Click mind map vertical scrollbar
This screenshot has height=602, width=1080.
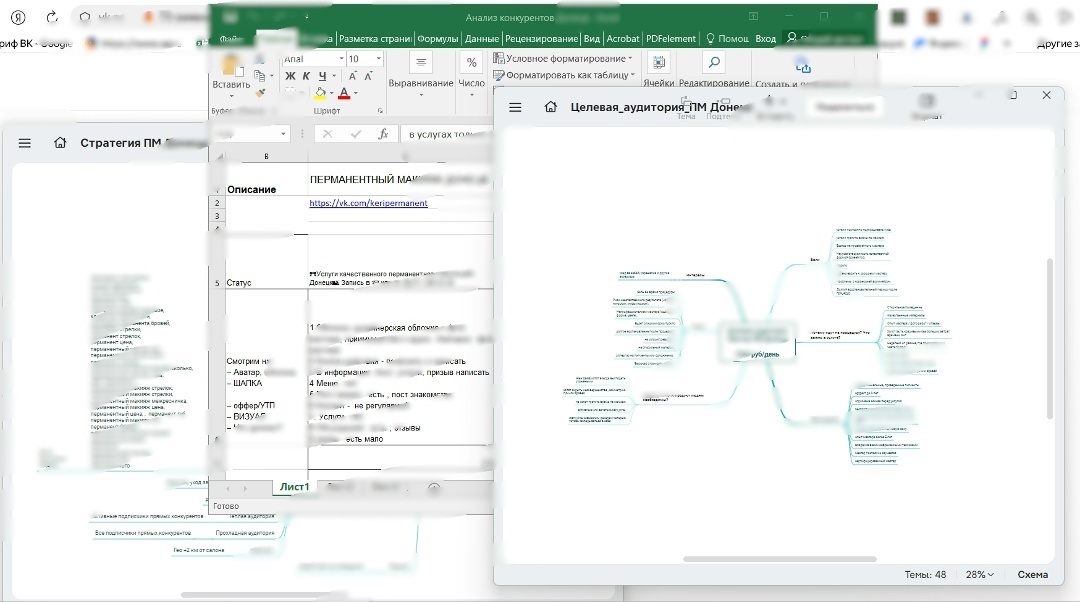tap(1050, 338)
